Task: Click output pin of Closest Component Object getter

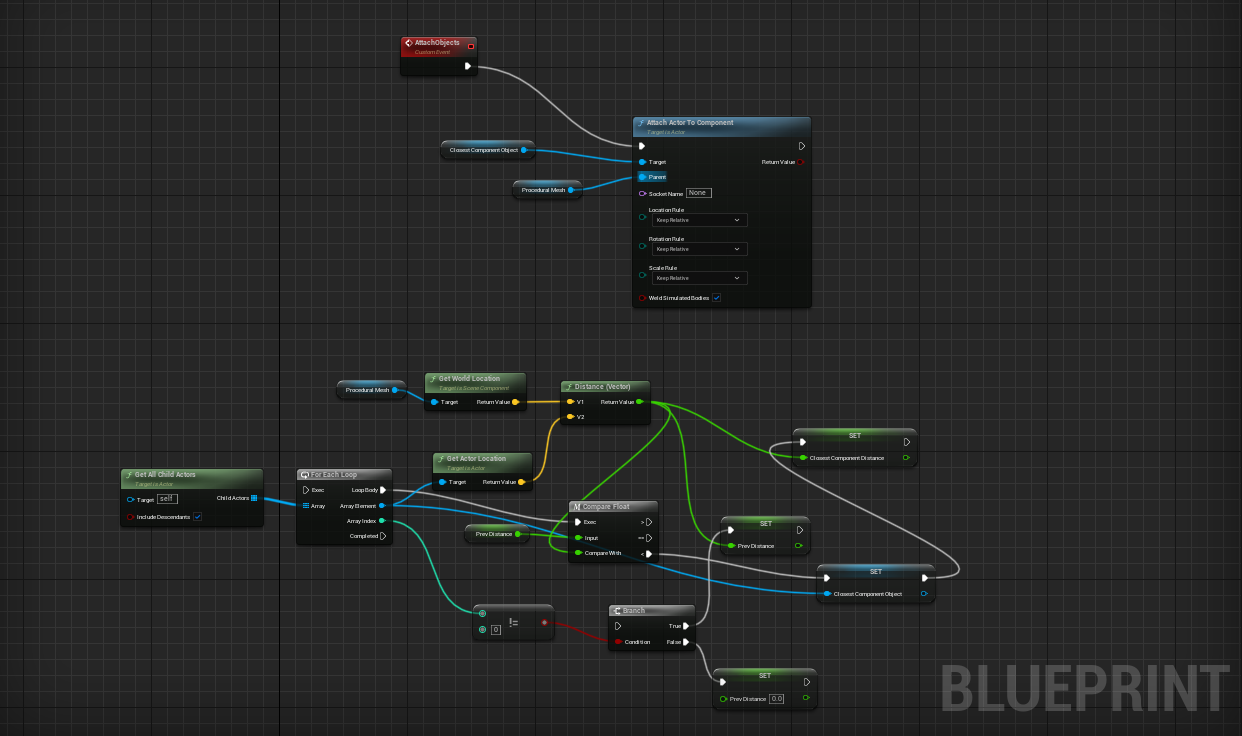Action: pyautogui.click(x=524, y=150)
